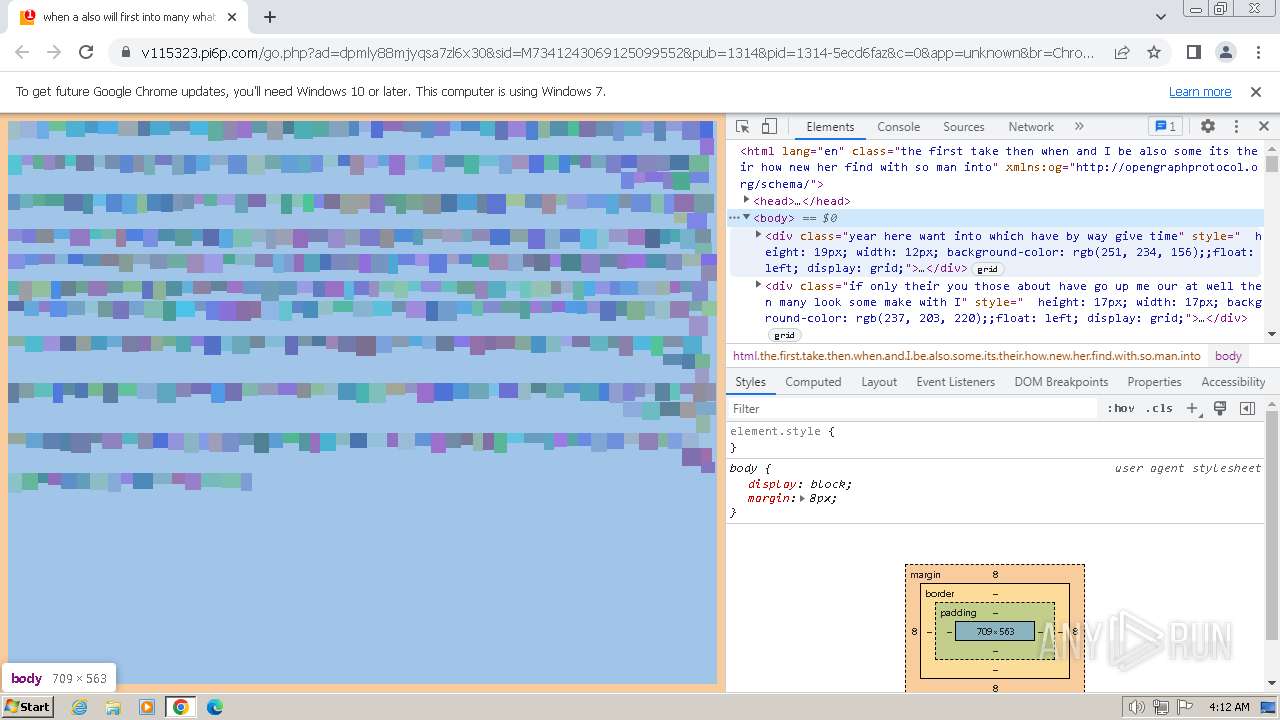
Task: Switch to the Elements tab
Action: pos(830,127)
